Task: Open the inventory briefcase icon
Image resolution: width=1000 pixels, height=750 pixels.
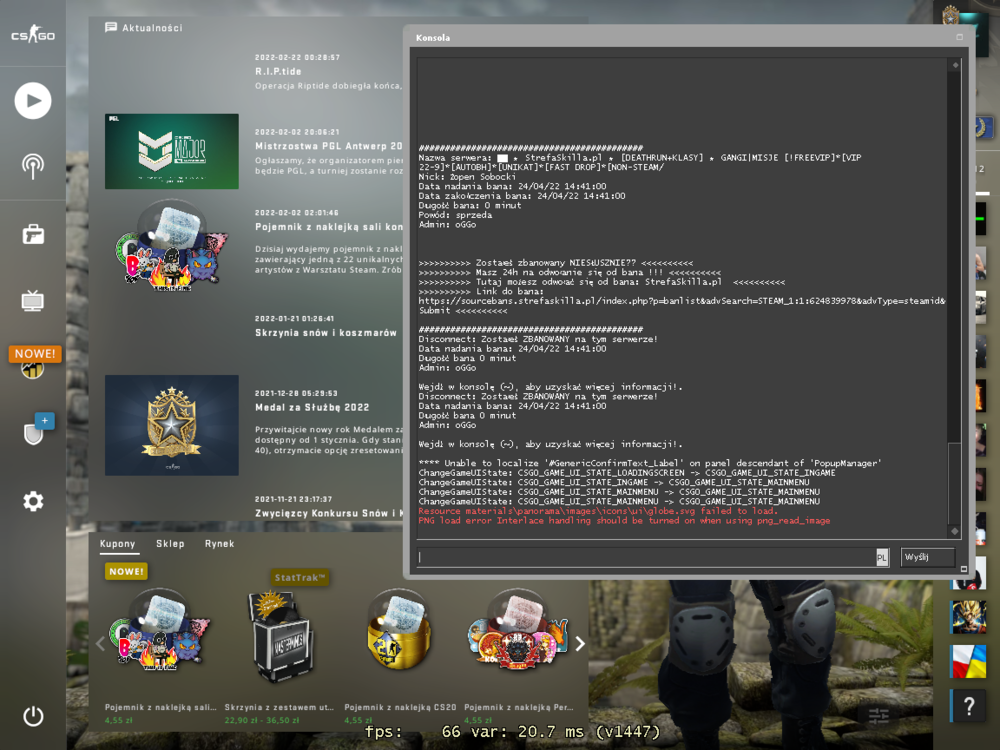Action: (x=33, y=235)
